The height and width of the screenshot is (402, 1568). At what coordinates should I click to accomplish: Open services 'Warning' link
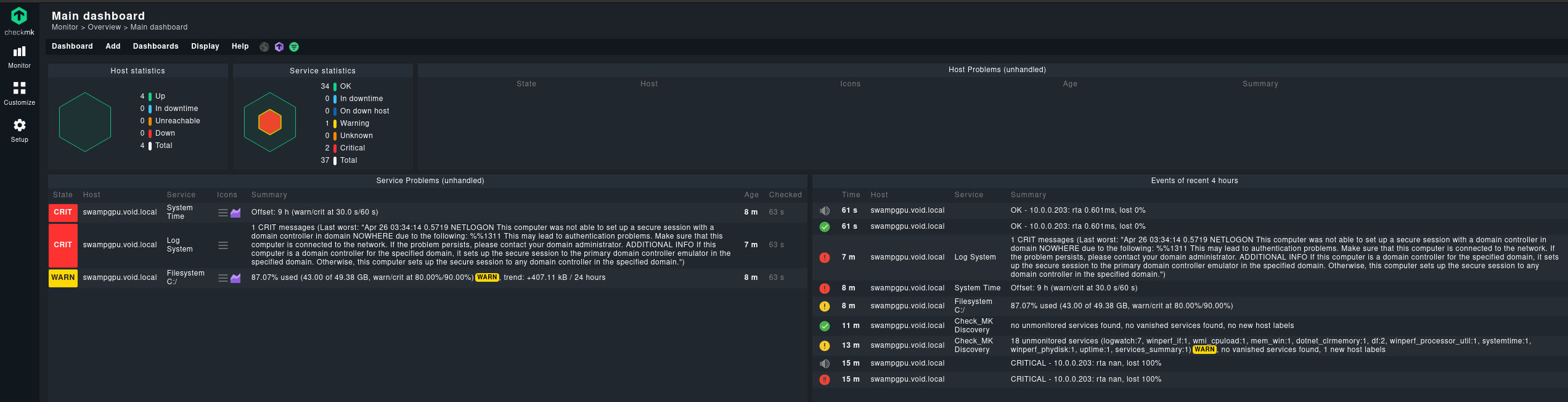(355, 123)
